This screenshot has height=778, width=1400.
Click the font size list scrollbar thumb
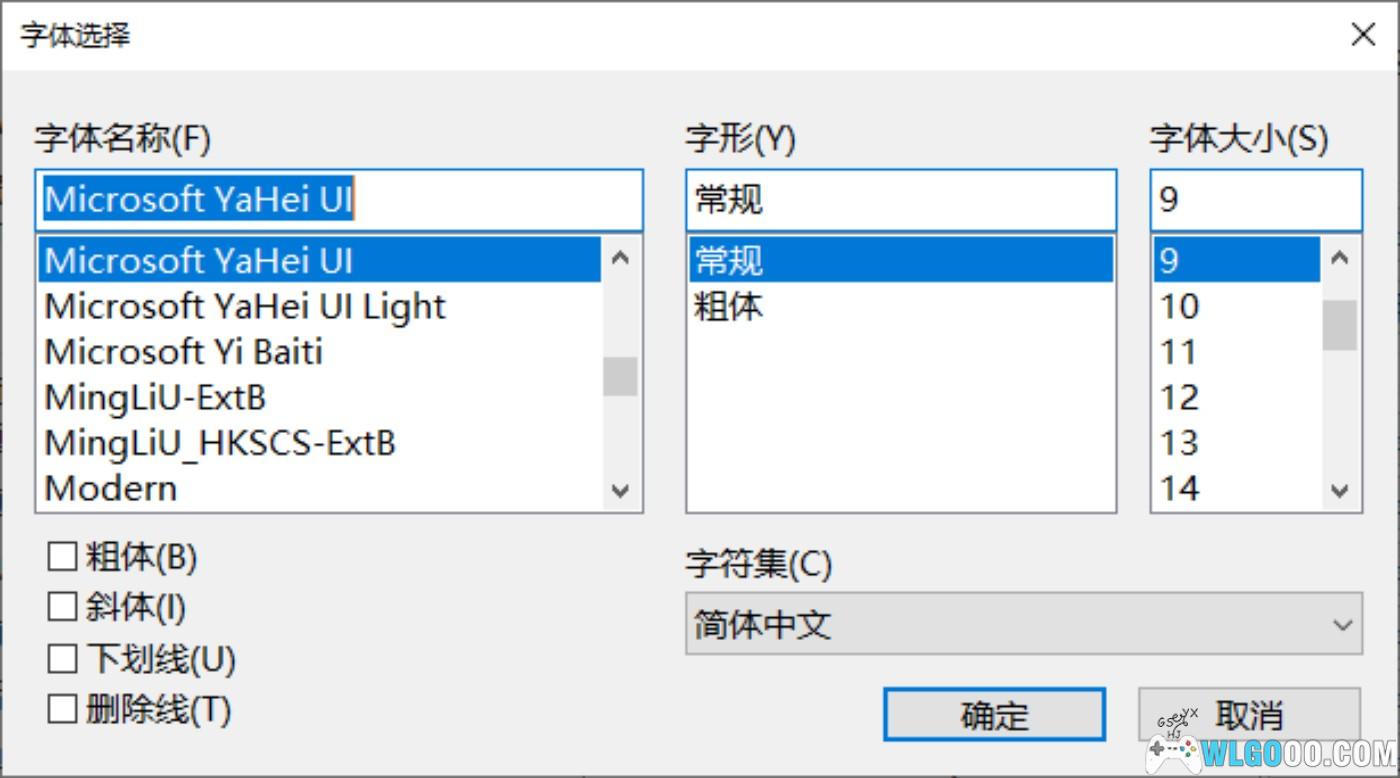tap(1340, 325)
